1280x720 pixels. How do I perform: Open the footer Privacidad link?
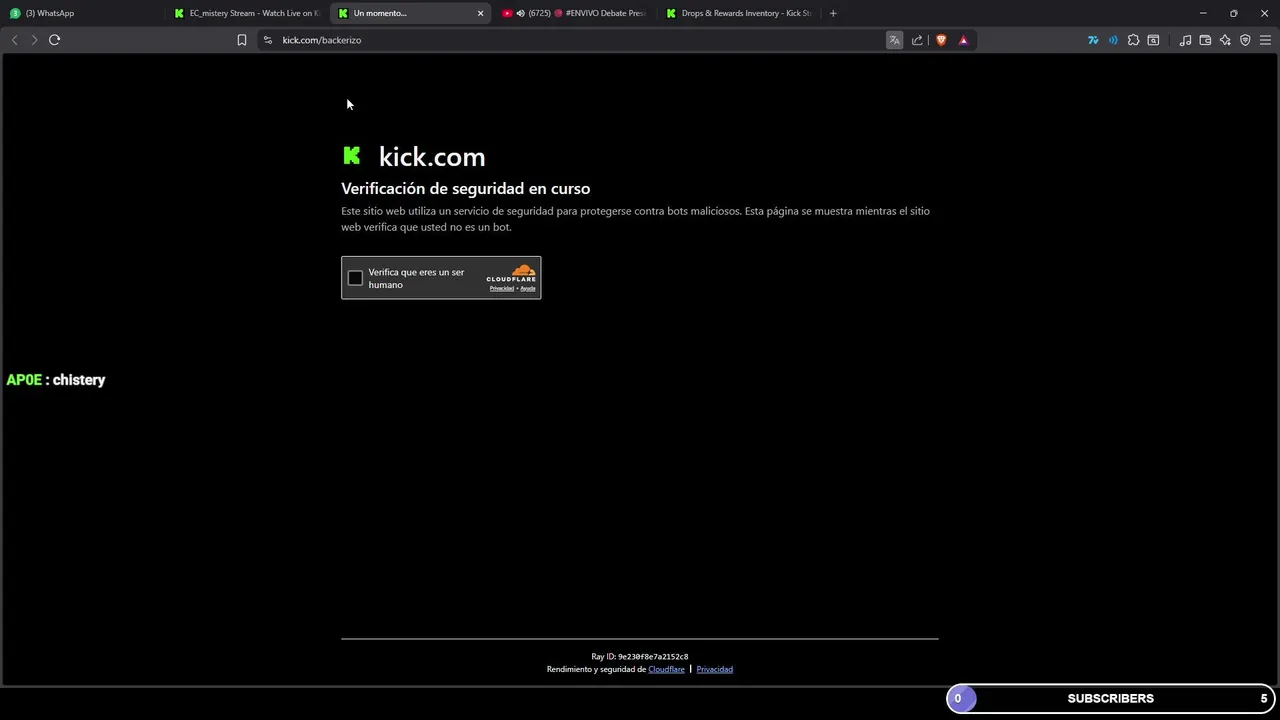[x=714, y=669]
